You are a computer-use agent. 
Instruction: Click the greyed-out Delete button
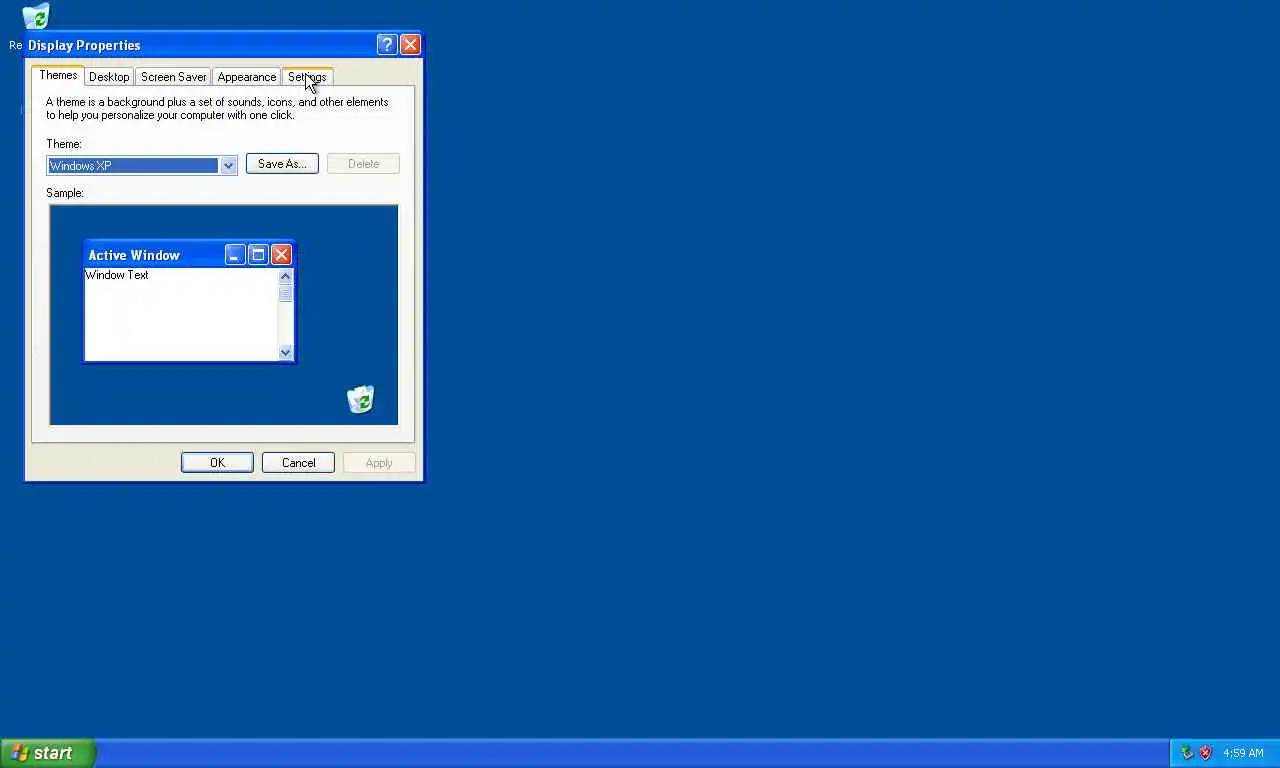[x=363, y=164]
